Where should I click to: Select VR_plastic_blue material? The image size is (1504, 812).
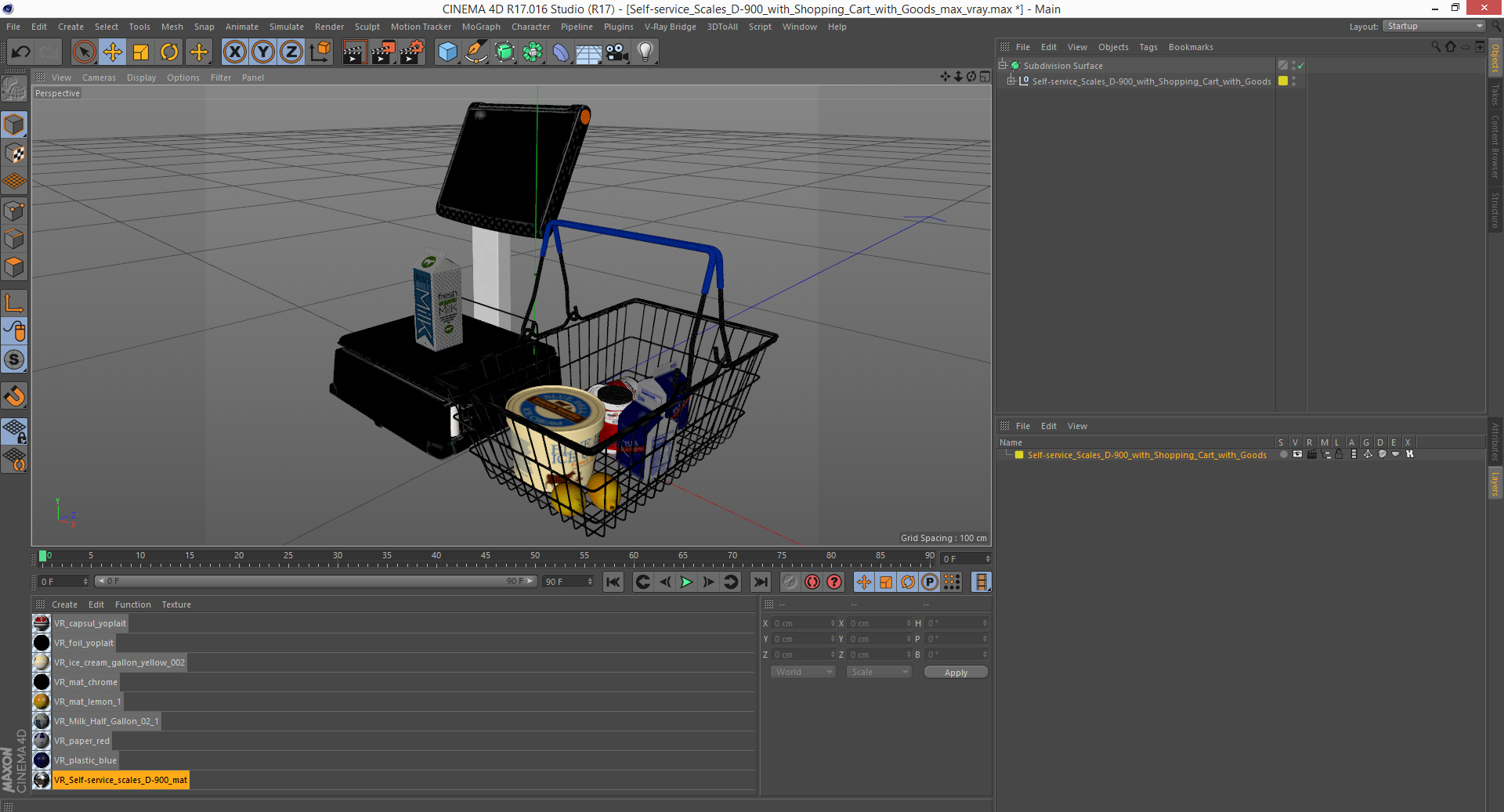pos(85,760)
